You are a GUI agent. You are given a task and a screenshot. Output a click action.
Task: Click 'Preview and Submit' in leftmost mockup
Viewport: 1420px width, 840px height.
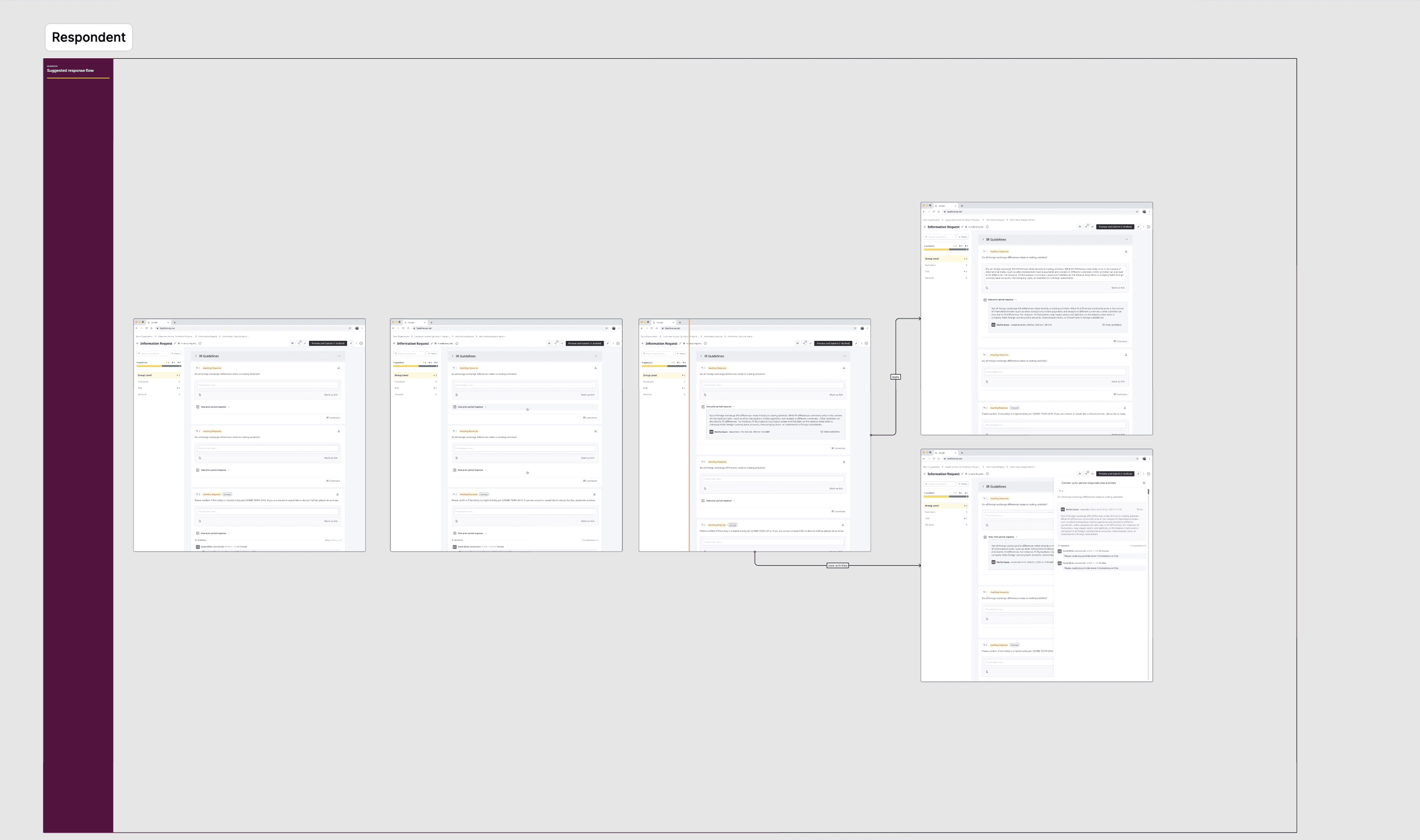pyautogui.click(x=328, y=344)
